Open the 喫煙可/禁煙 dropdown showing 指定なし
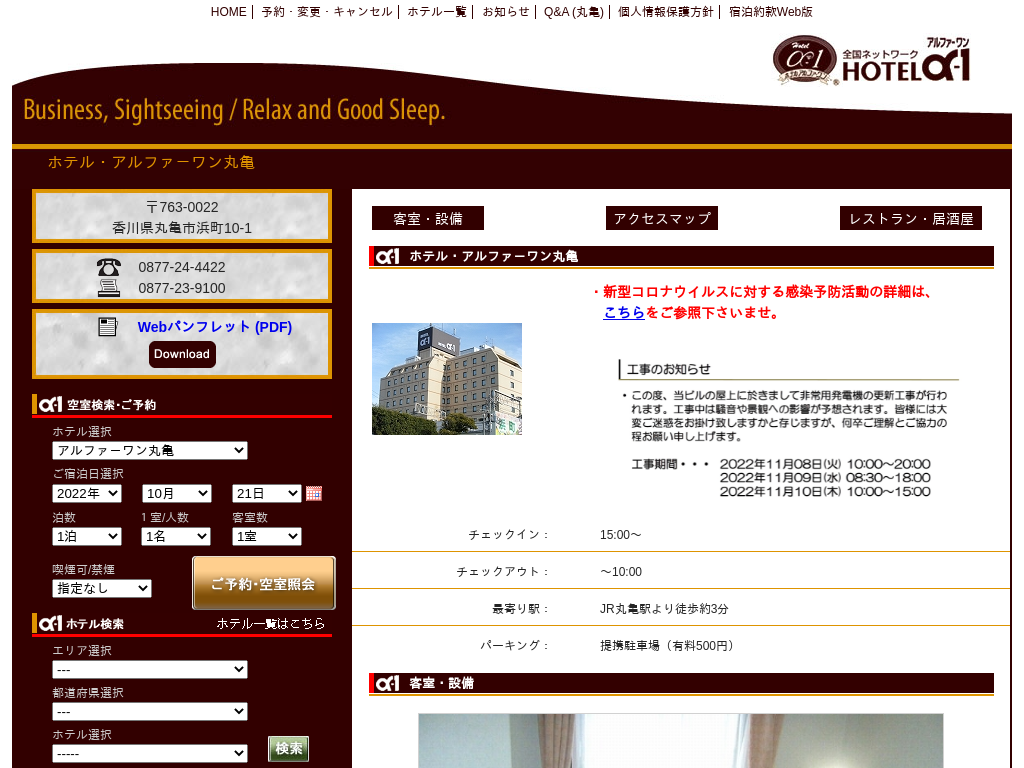Image resolution: width=1024 pixels, height=768 pixels. tap(102, 588)
